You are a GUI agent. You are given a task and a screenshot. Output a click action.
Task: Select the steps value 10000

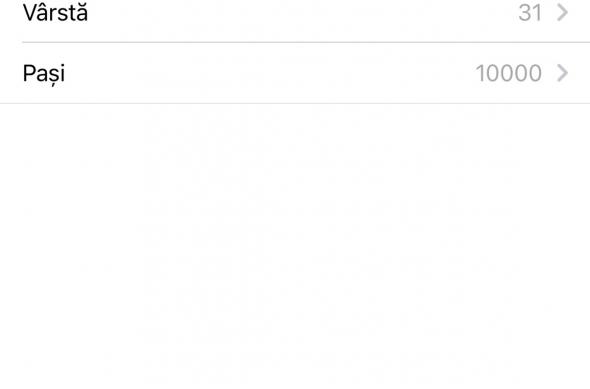pos(509,73)
